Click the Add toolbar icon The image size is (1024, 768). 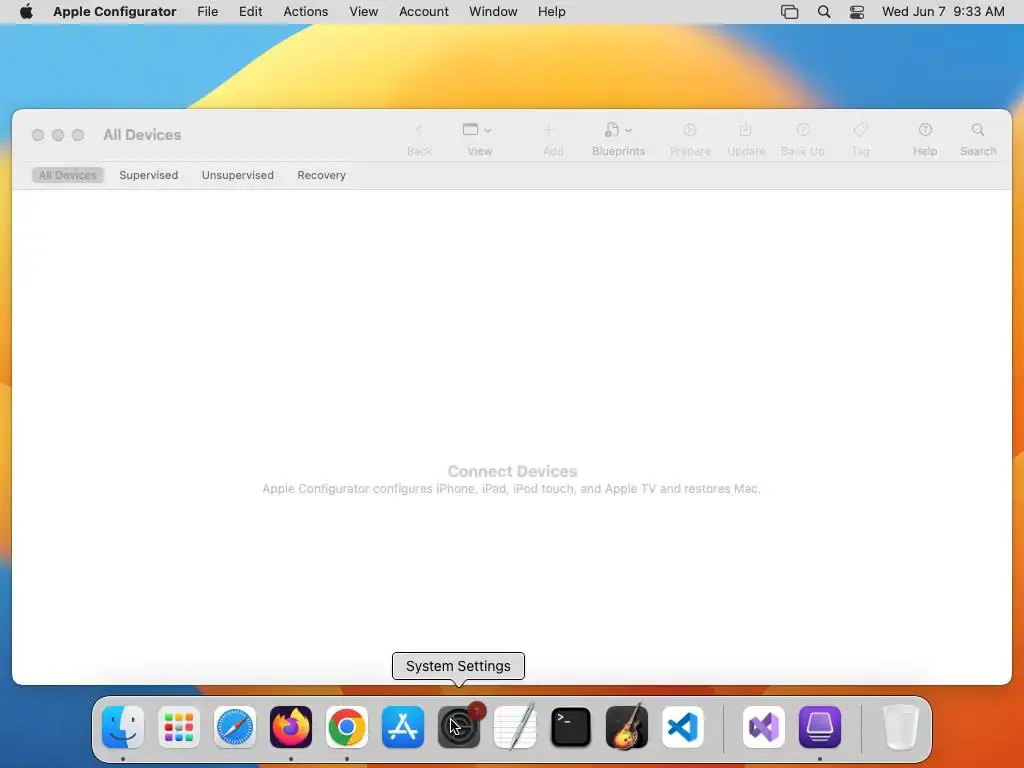(552, 139)
